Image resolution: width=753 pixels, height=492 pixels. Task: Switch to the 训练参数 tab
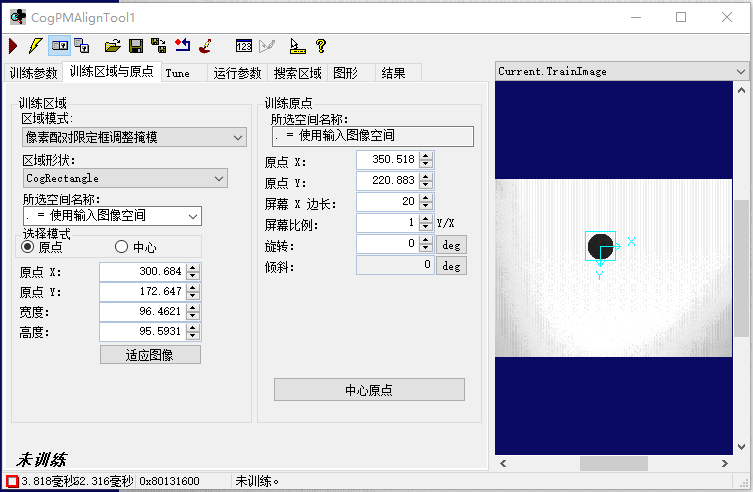click(x=34, y=73)
